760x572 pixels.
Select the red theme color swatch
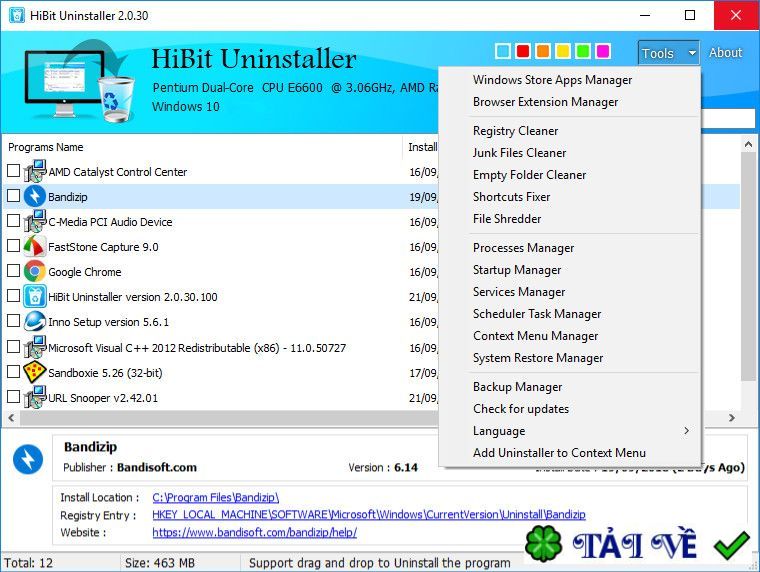click(522, 51)
